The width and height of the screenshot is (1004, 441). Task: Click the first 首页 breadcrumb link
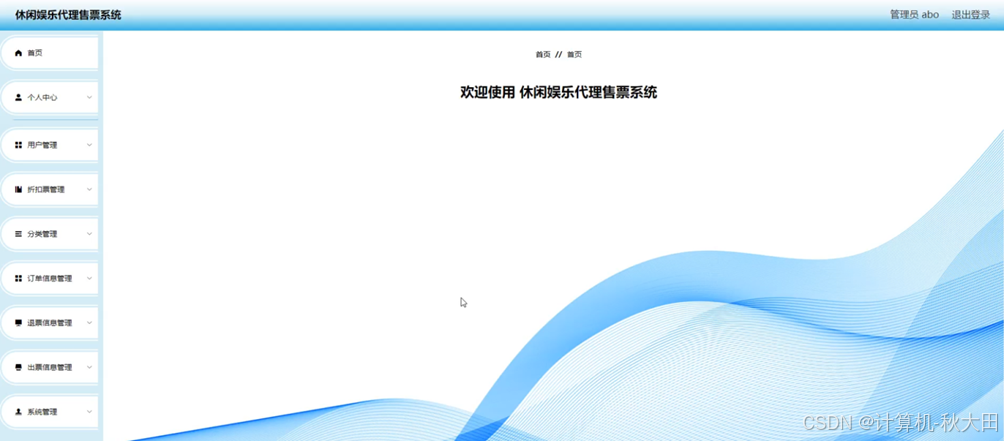(543, 54)
